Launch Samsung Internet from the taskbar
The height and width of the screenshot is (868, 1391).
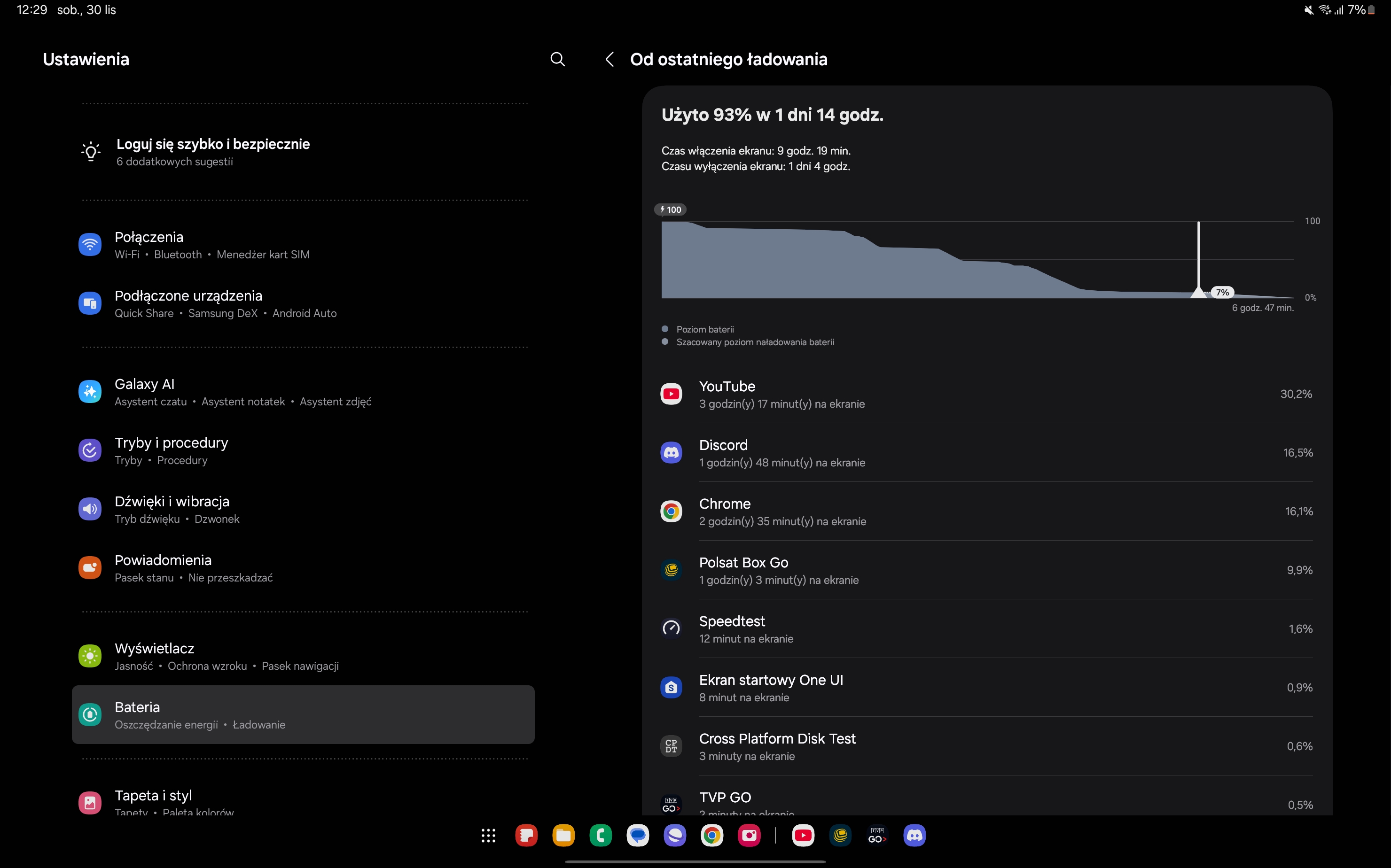[675, 836]
